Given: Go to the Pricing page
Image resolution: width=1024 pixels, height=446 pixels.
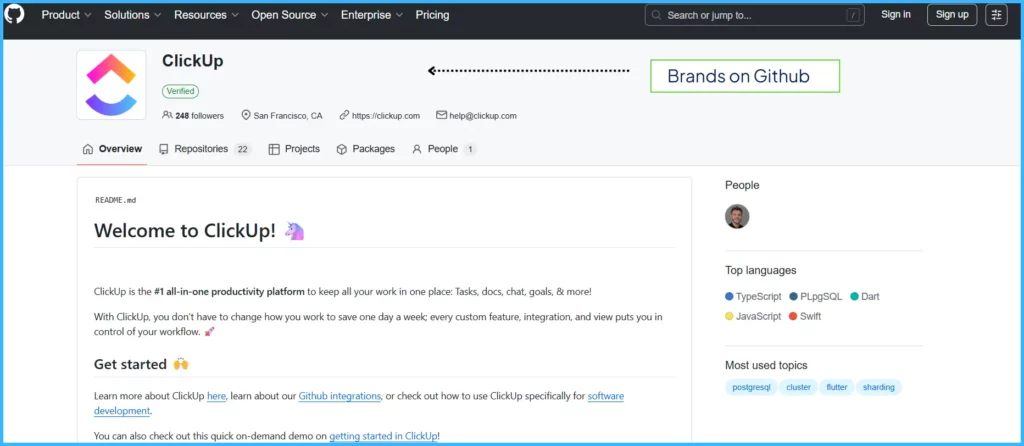Looking at the screenshot, I should [x=432, y=14].
